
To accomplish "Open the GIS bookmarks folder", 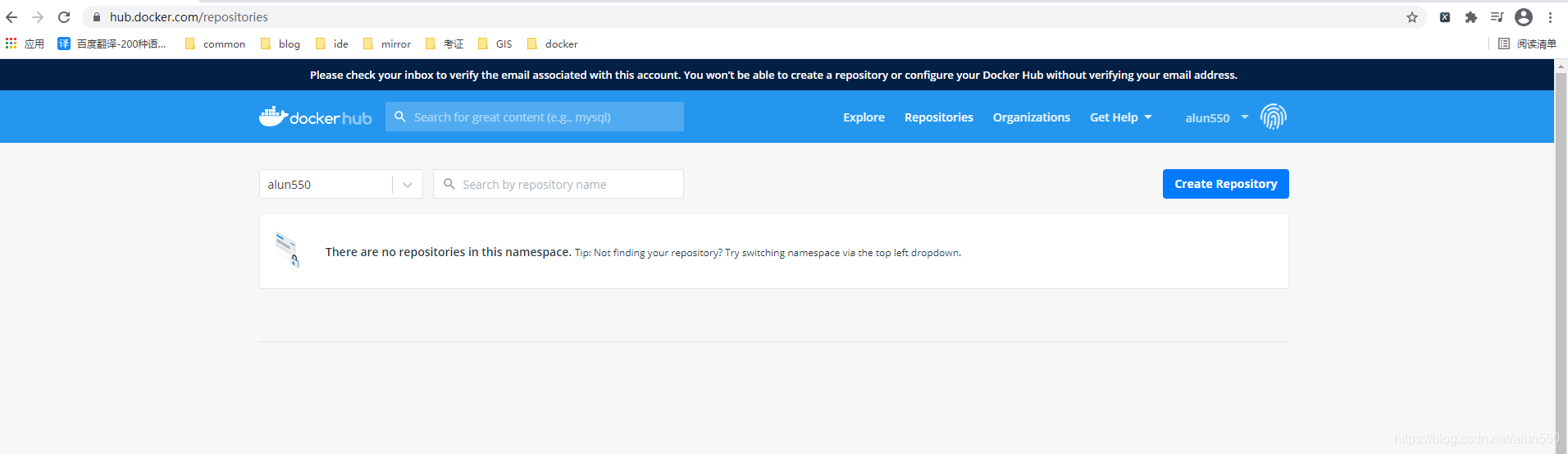I will pos(495,44).
